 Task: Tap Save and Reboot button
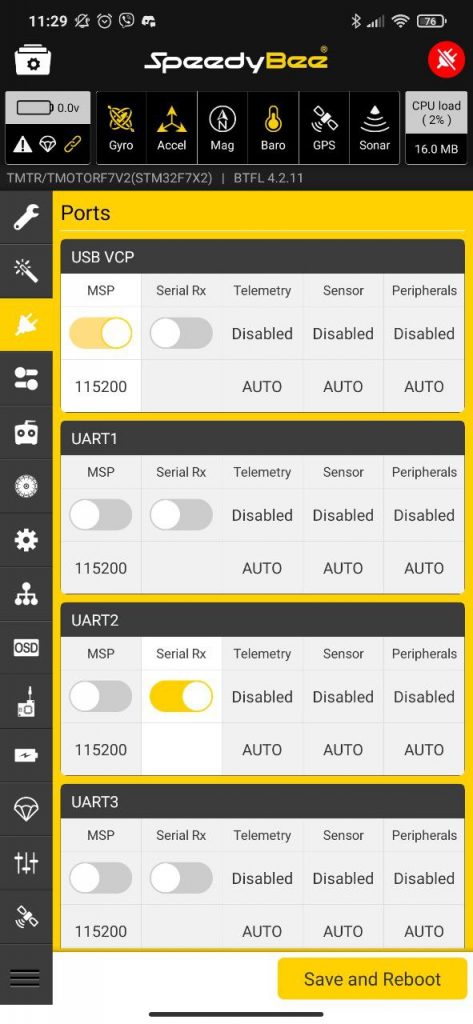pos(372,979)
